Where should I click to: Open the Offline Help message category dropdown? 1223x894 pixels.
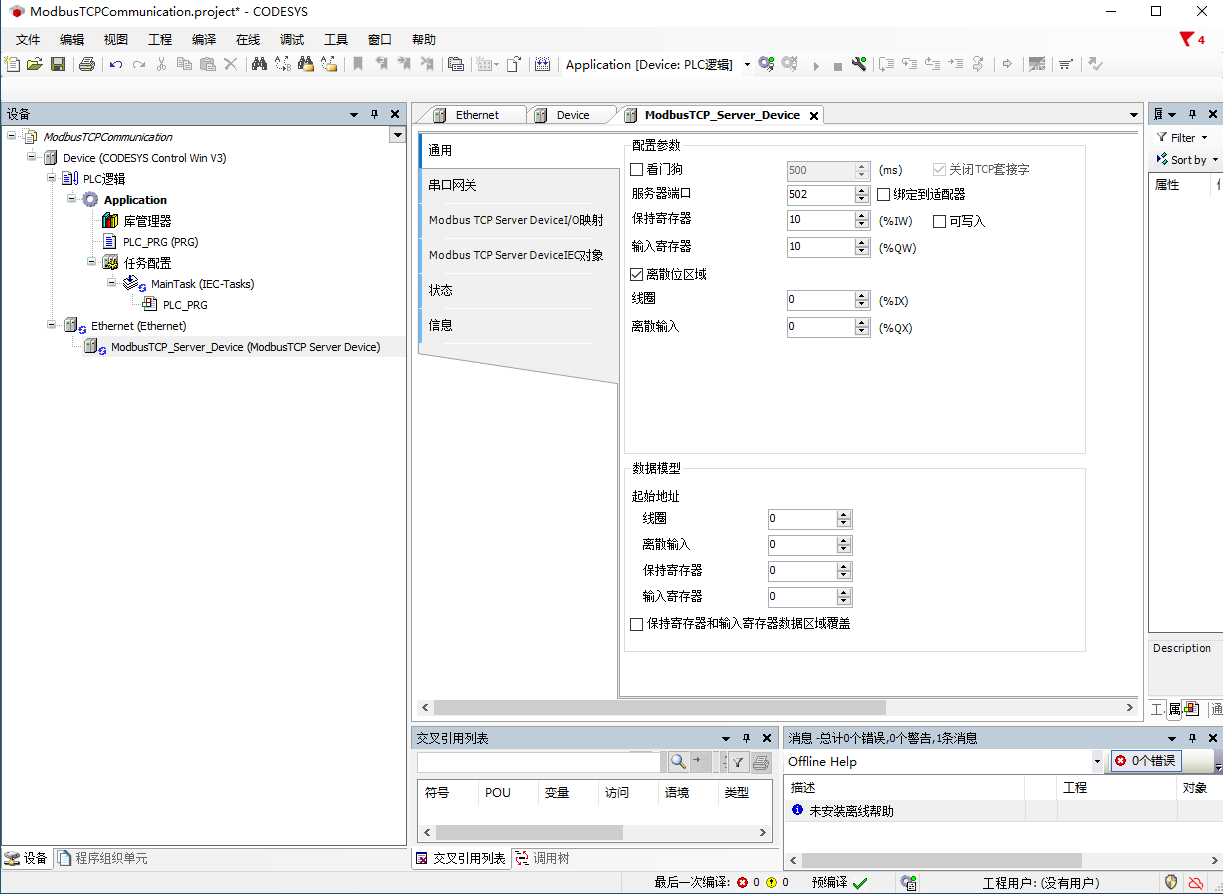1096,762
